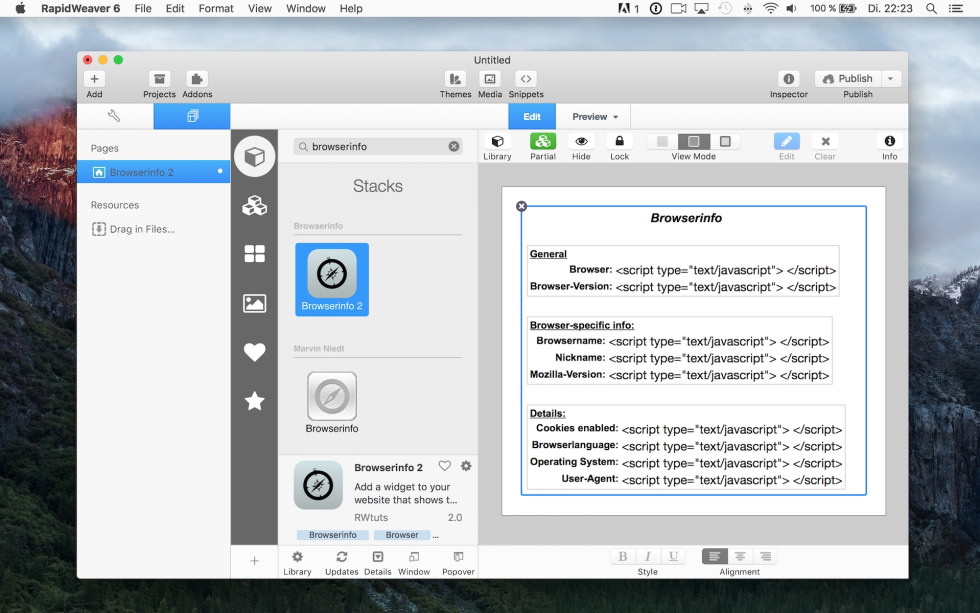
Task: Open the stacks Library toolbar button
Action: click(x=498, y=147)
